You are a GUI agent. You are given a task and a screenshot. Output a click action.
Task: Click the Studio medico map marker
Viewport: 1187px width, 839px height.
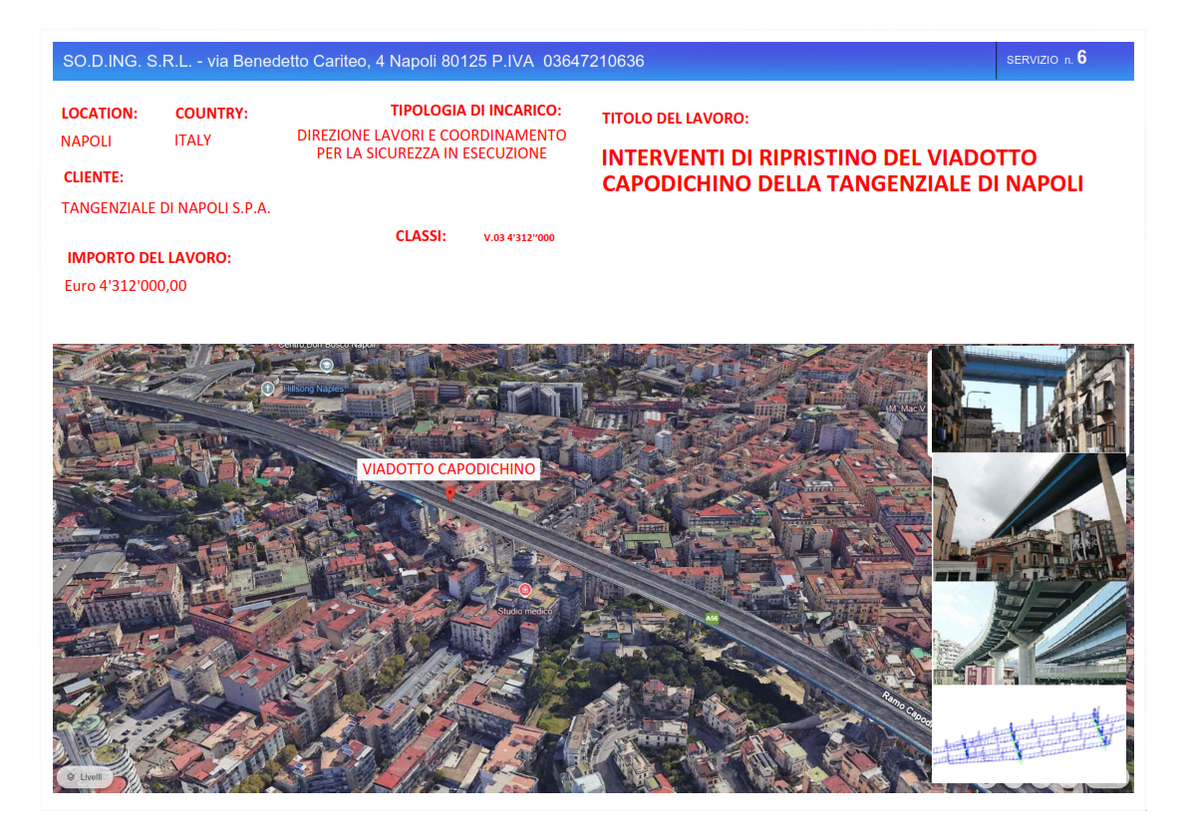point(525,590)
